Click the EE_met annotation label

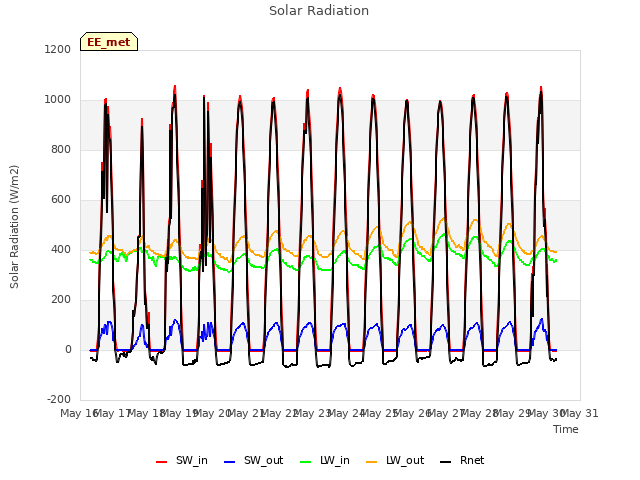(x=109, y=42)
